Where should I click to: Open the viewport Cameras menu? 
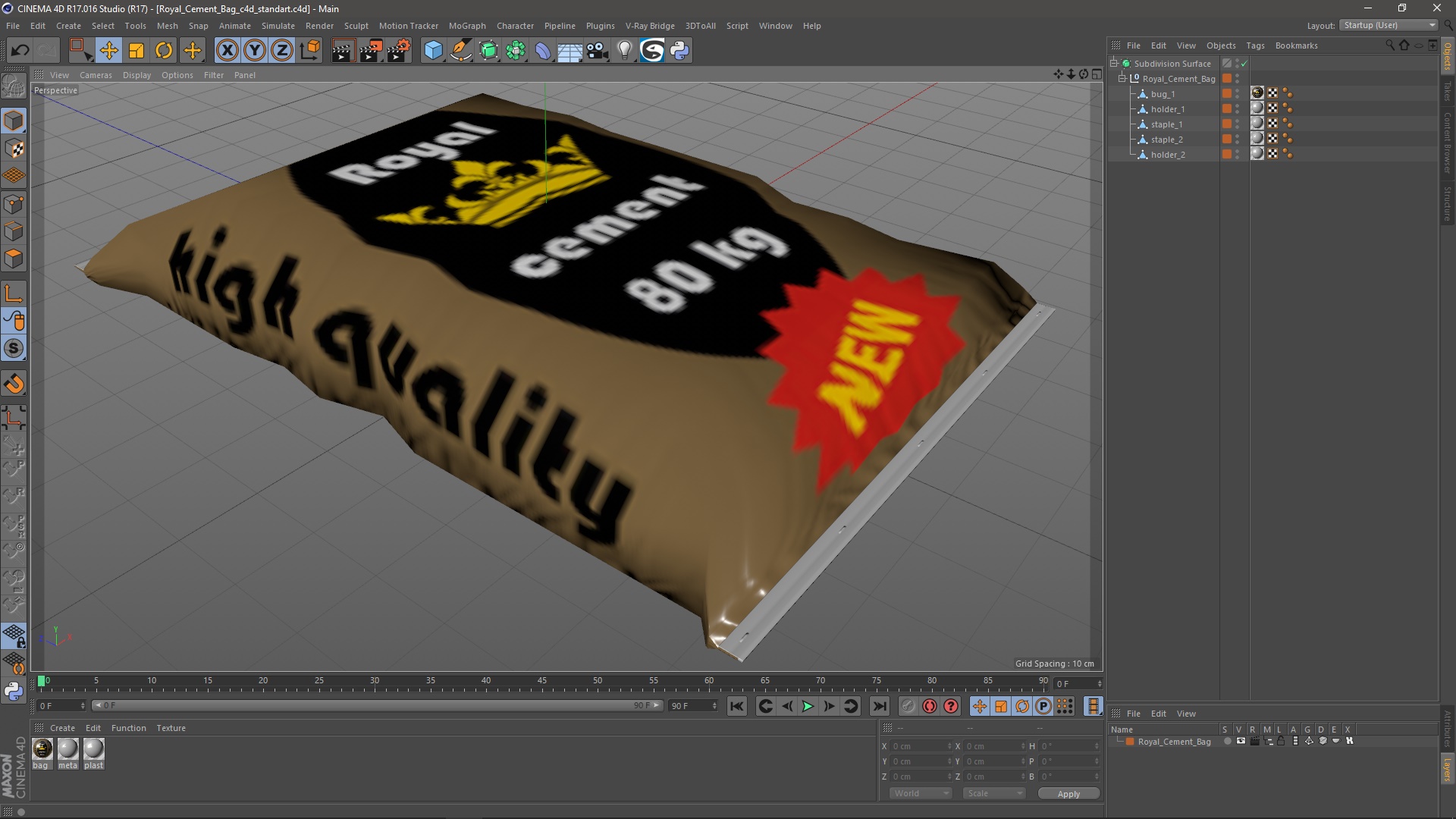(96, 75)
